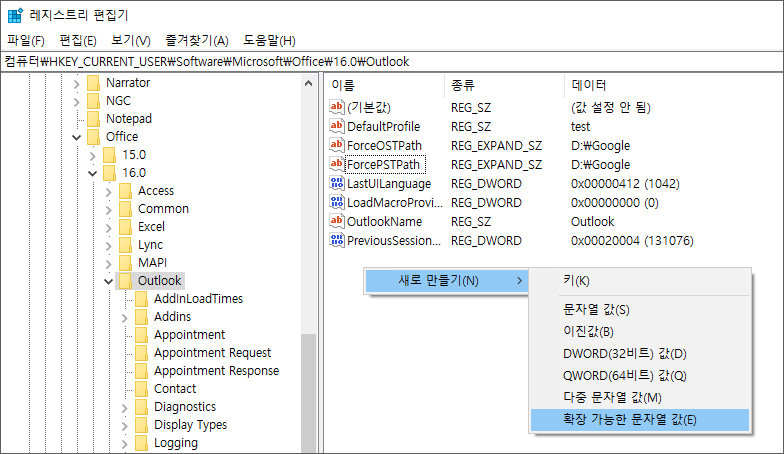Open the 파일(F) menu
This screenshot has width=784, height=454.
tap(26, 40)
